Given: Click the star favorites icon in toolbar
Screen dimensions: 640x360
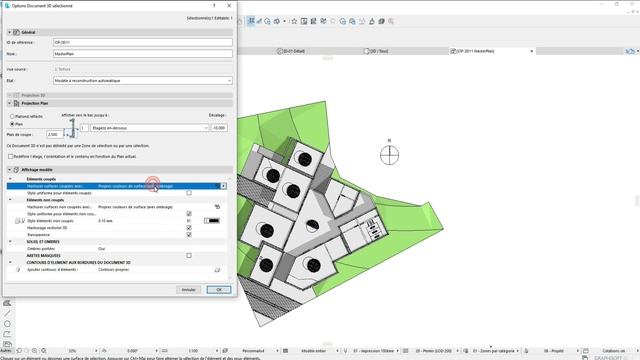Looking at the screenshot, I should click(x=294, y=21).
